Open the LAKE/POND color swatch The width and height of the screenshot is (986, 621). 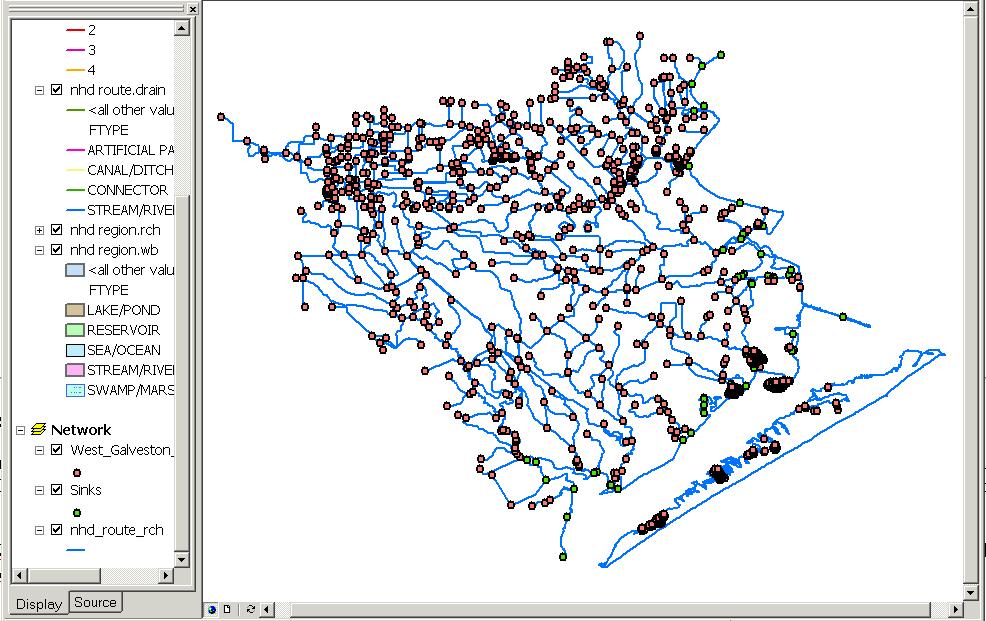(x=73, y=310)
